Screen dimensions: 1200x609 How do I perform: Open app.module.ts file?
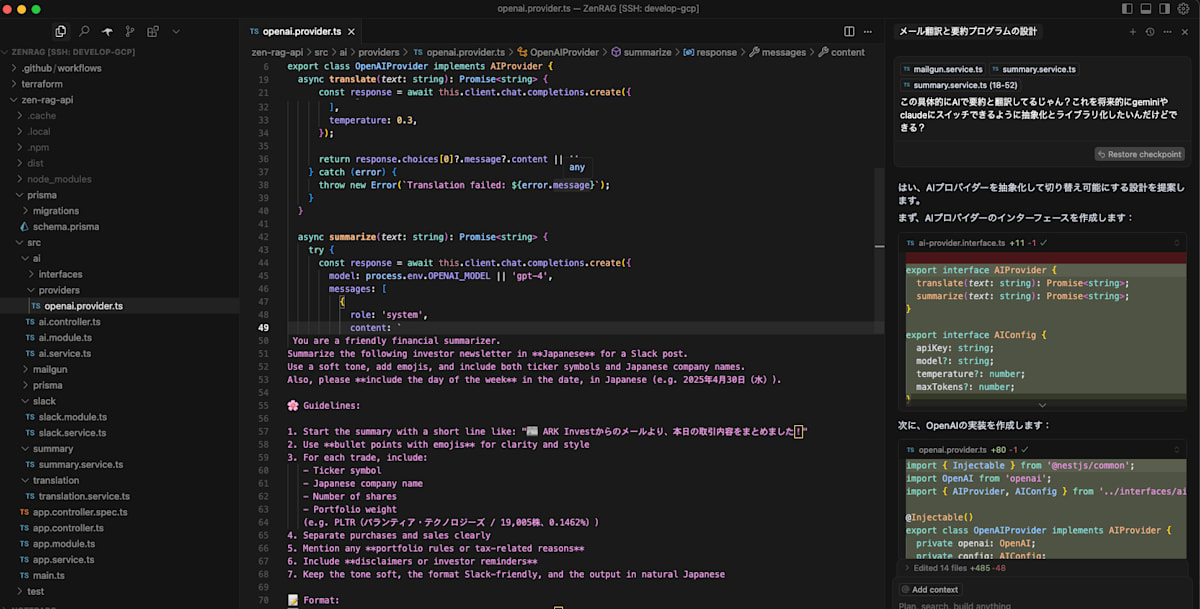point(64,544)
